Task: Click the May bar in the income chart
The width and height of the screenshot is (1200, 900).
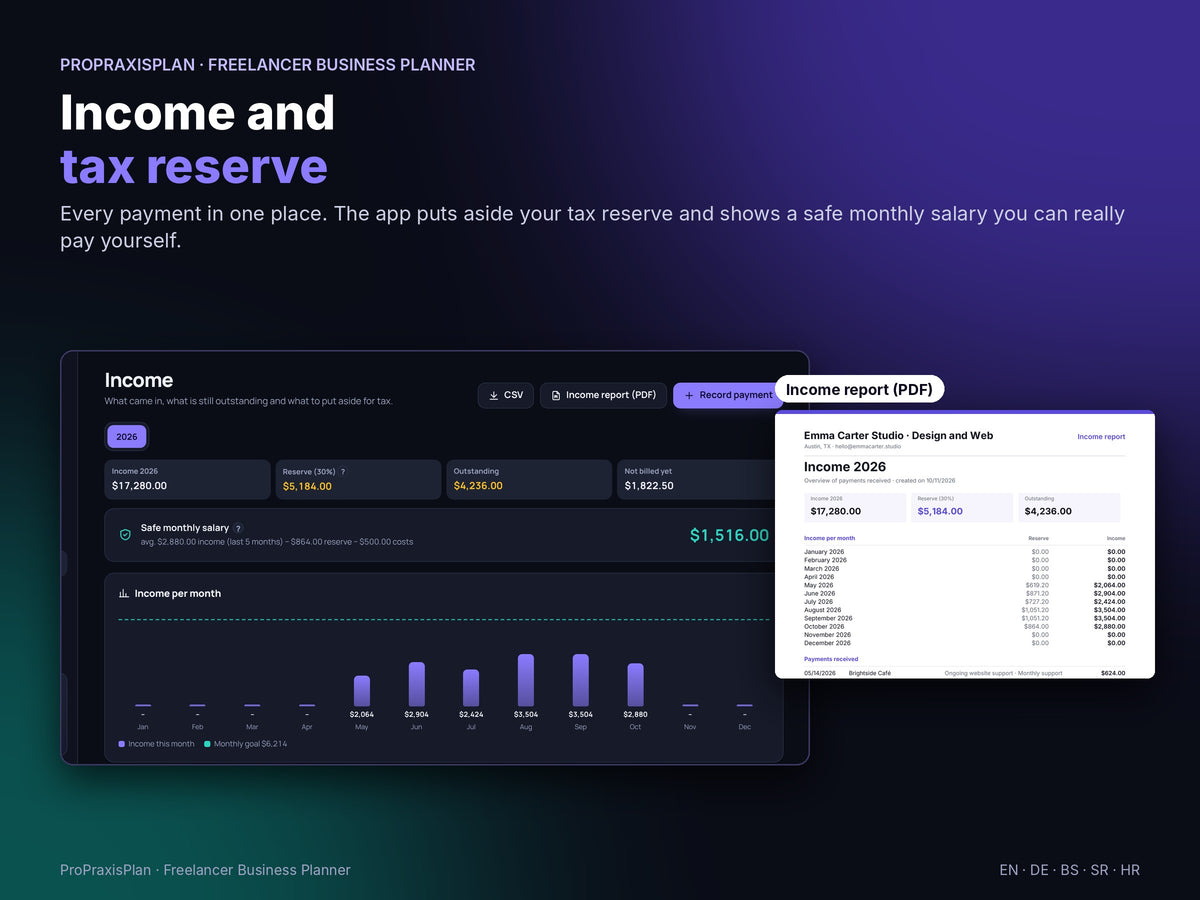Action: tap(362, 691)
